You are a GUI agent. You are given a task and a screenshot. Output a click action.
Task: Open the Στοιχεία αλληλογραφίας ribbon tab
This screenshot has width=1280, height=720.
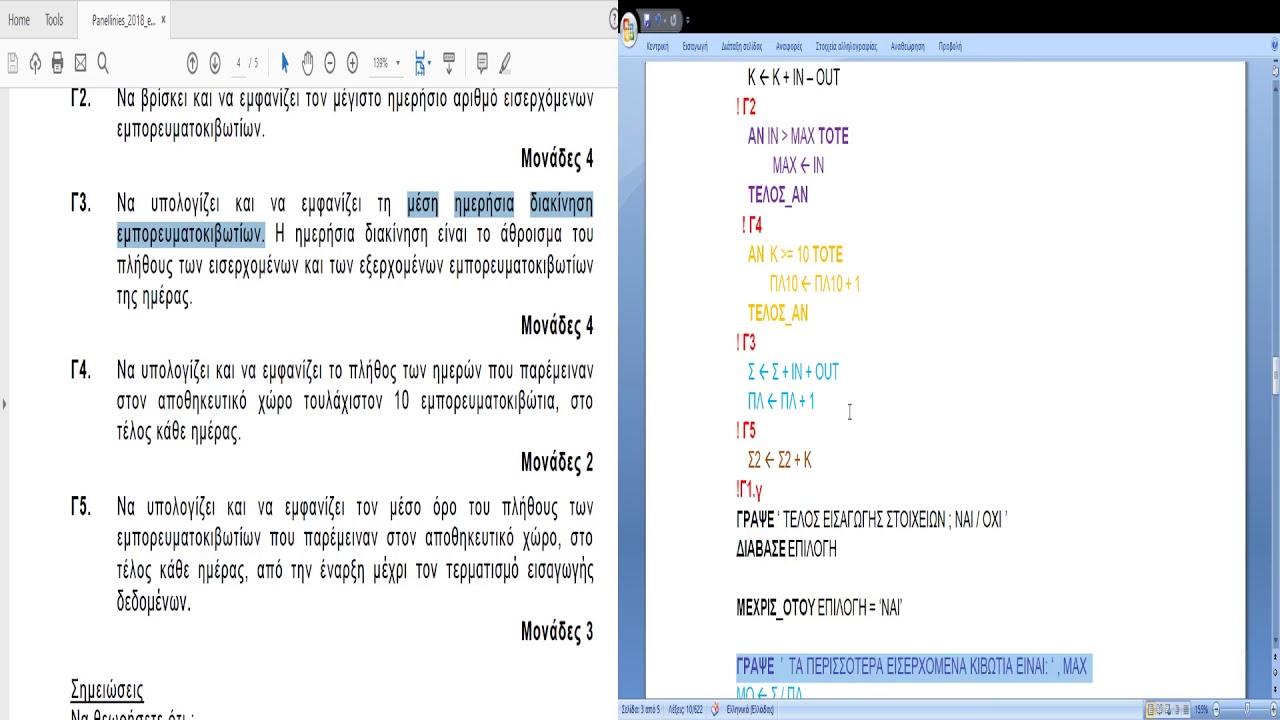click(846, 47)
